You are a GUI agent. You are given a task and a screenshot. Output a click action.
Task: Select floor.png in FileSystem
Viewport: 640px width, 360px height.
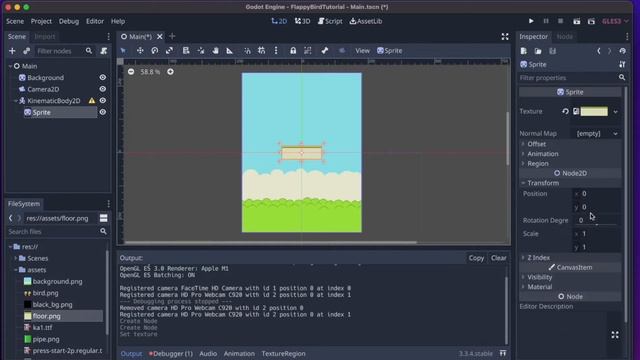[47, 316]
